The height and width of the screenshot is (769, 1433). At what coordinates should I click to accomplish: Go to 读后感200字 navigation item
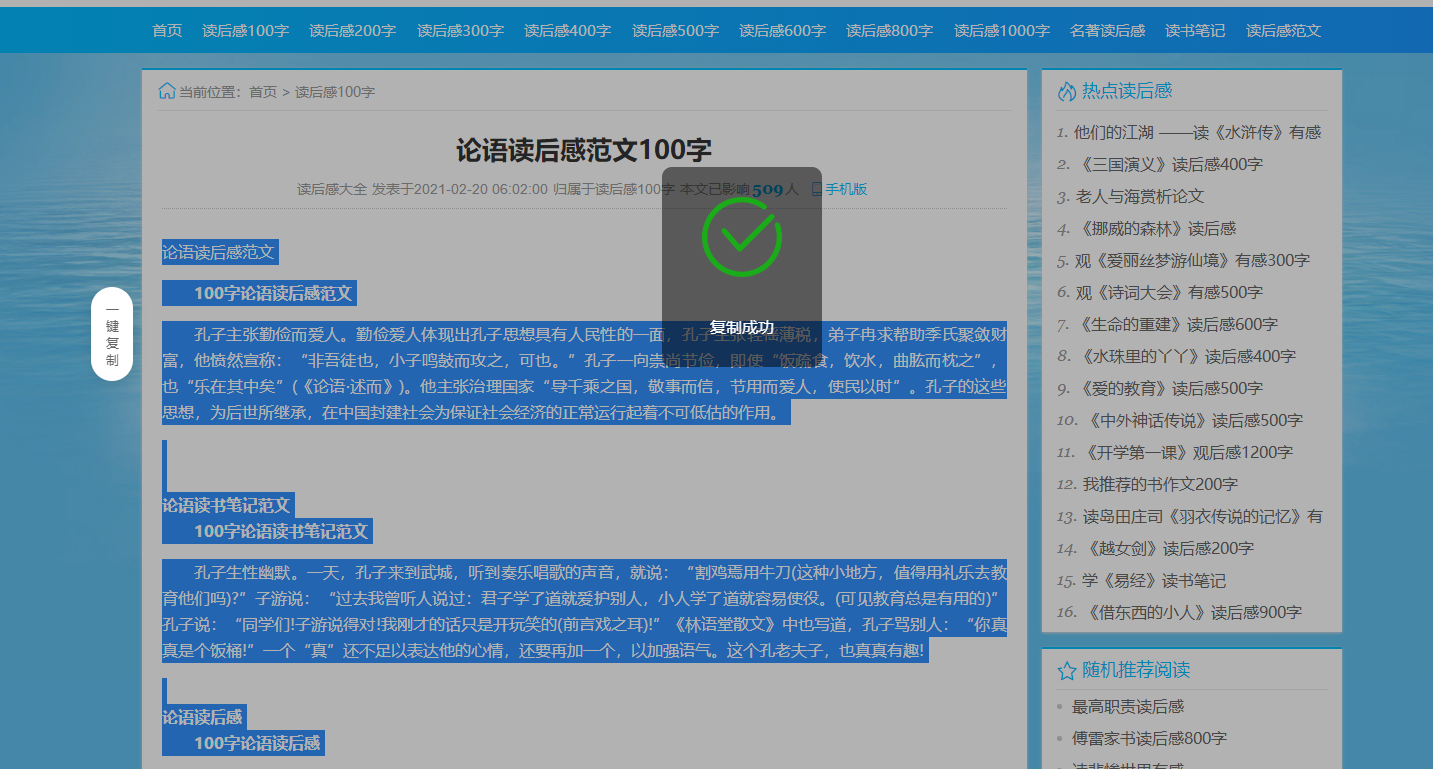click(x=353, y=31)
